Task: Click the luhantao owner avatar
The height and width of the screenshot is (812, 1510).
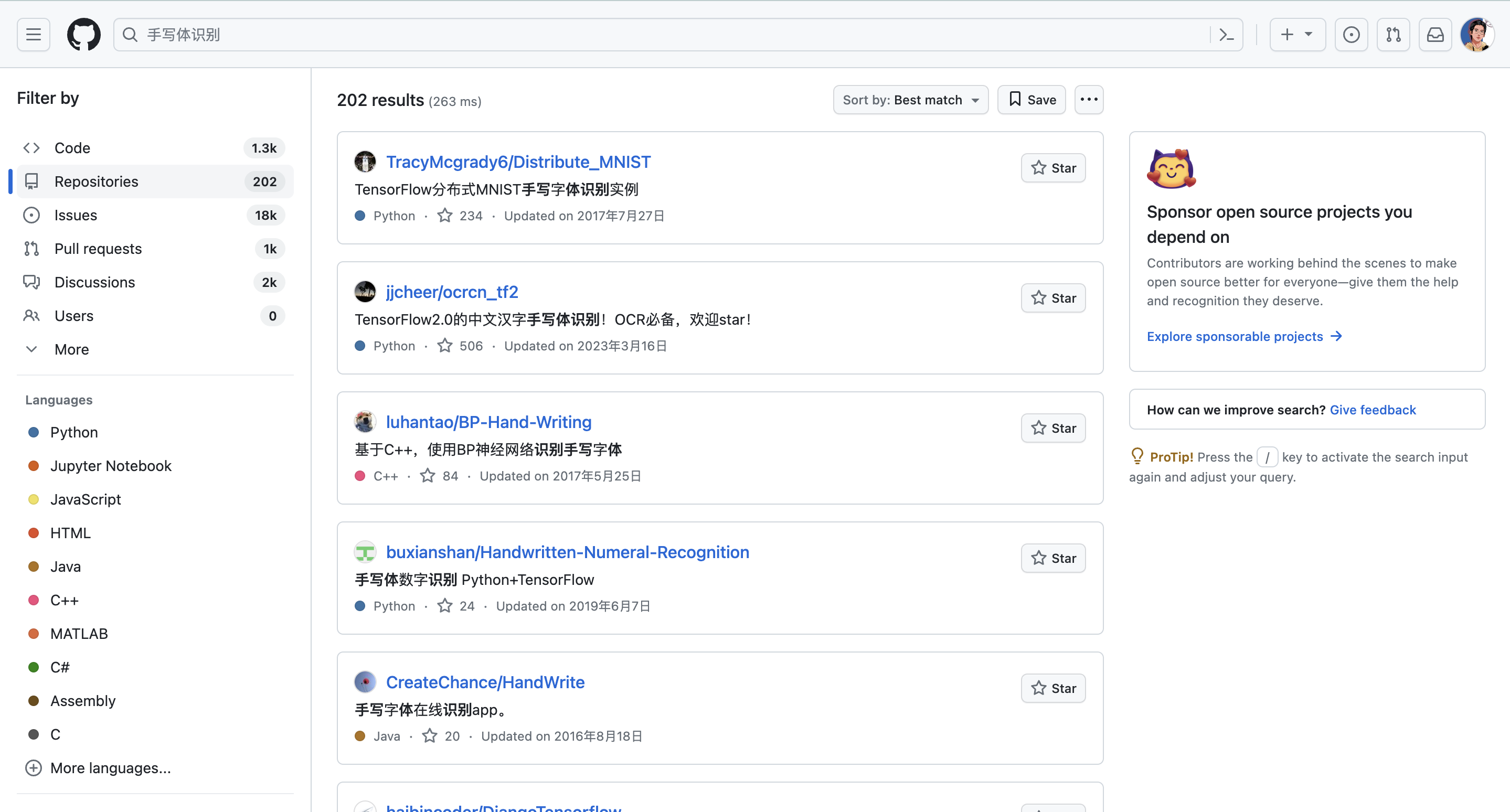Action: [x=365, y=422]
